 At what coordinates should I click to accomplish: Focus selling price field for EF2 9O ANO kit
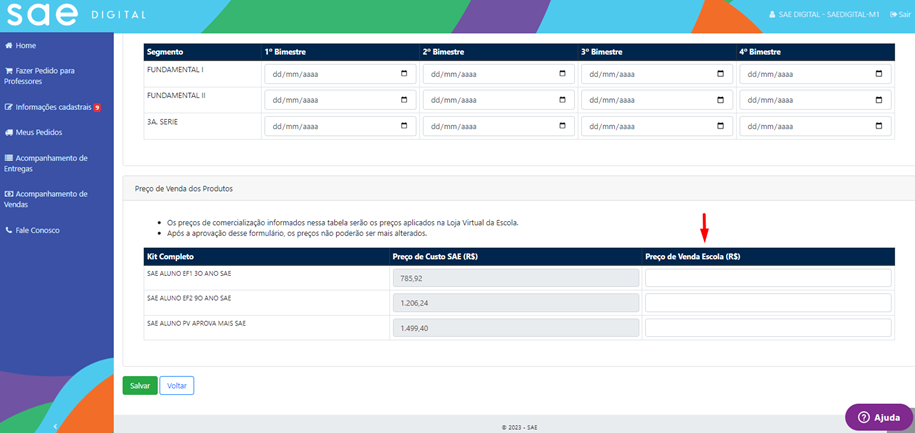coord(768,303)
